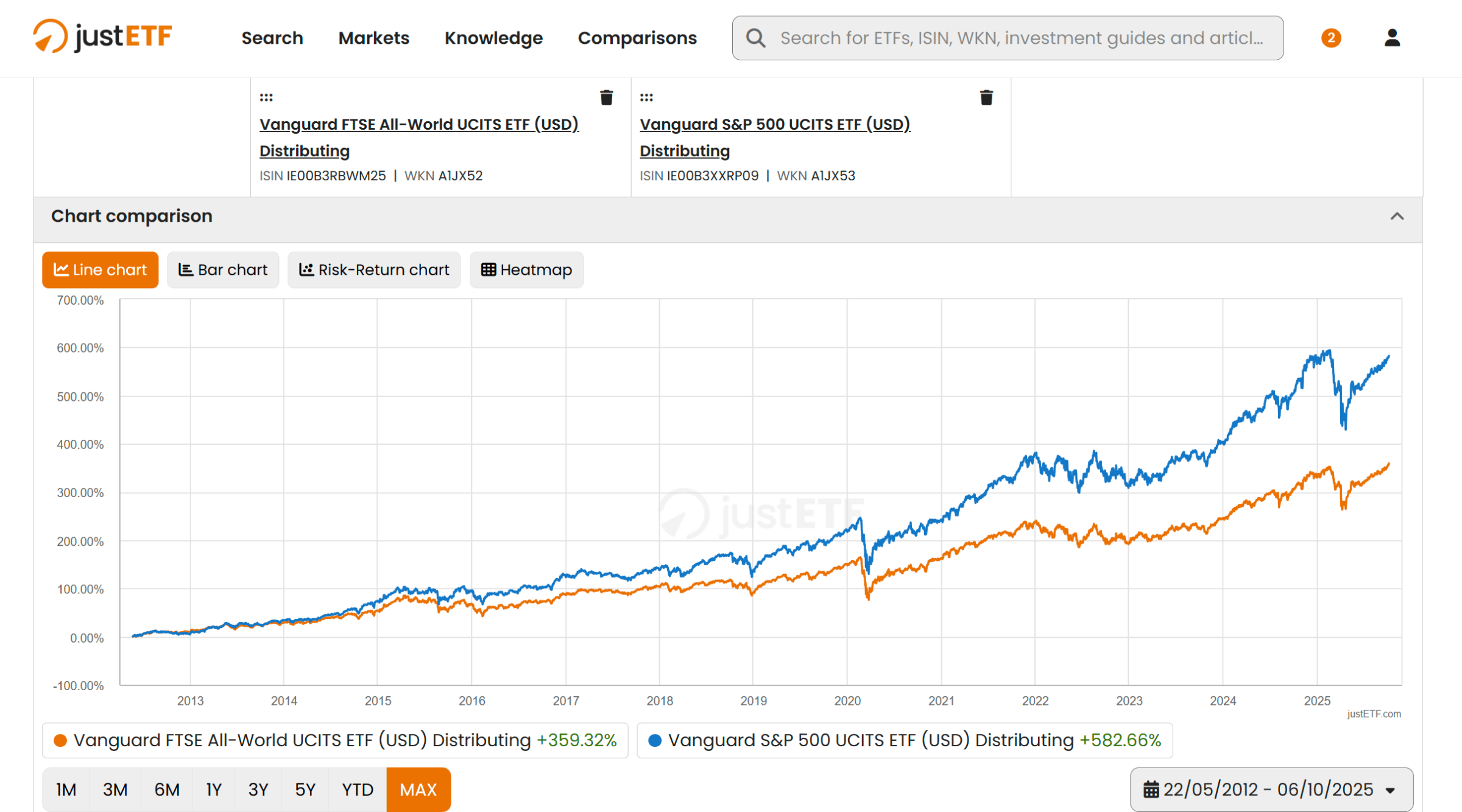Image resolution: width=1462 pixels, height=812 pixels.
Task: Switch to Bar chart view
Action: 222,270
